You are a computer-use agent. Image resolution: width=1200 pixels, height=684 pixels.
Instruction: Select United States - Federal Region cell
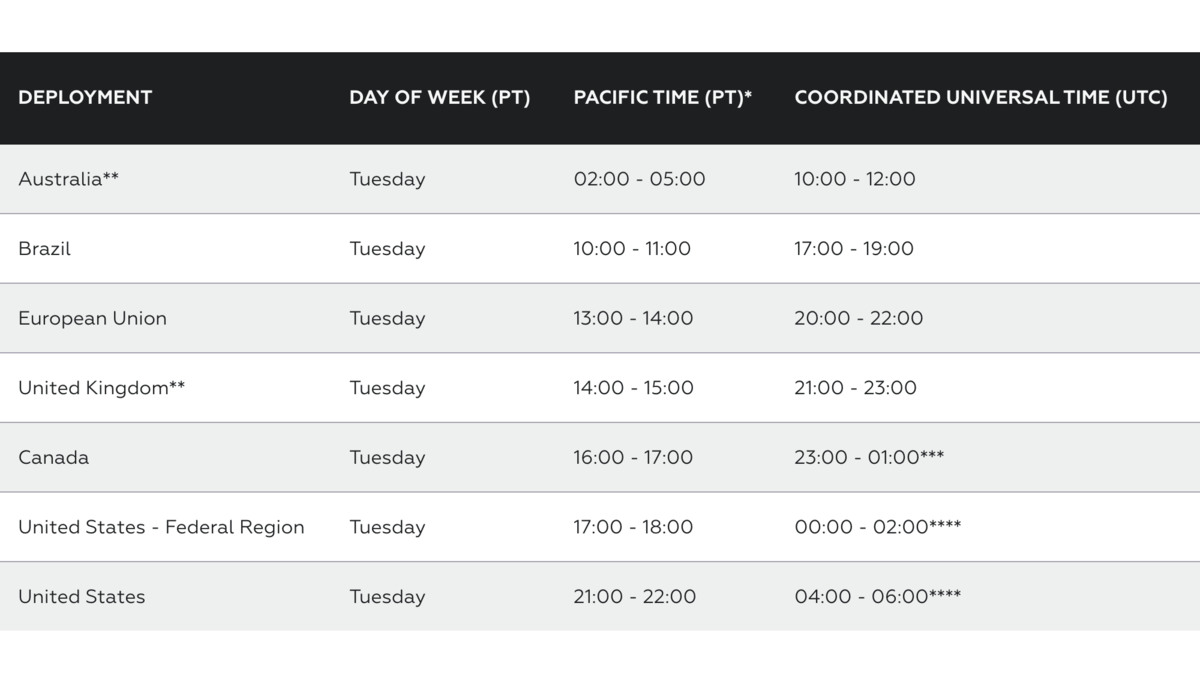[161, 527]
